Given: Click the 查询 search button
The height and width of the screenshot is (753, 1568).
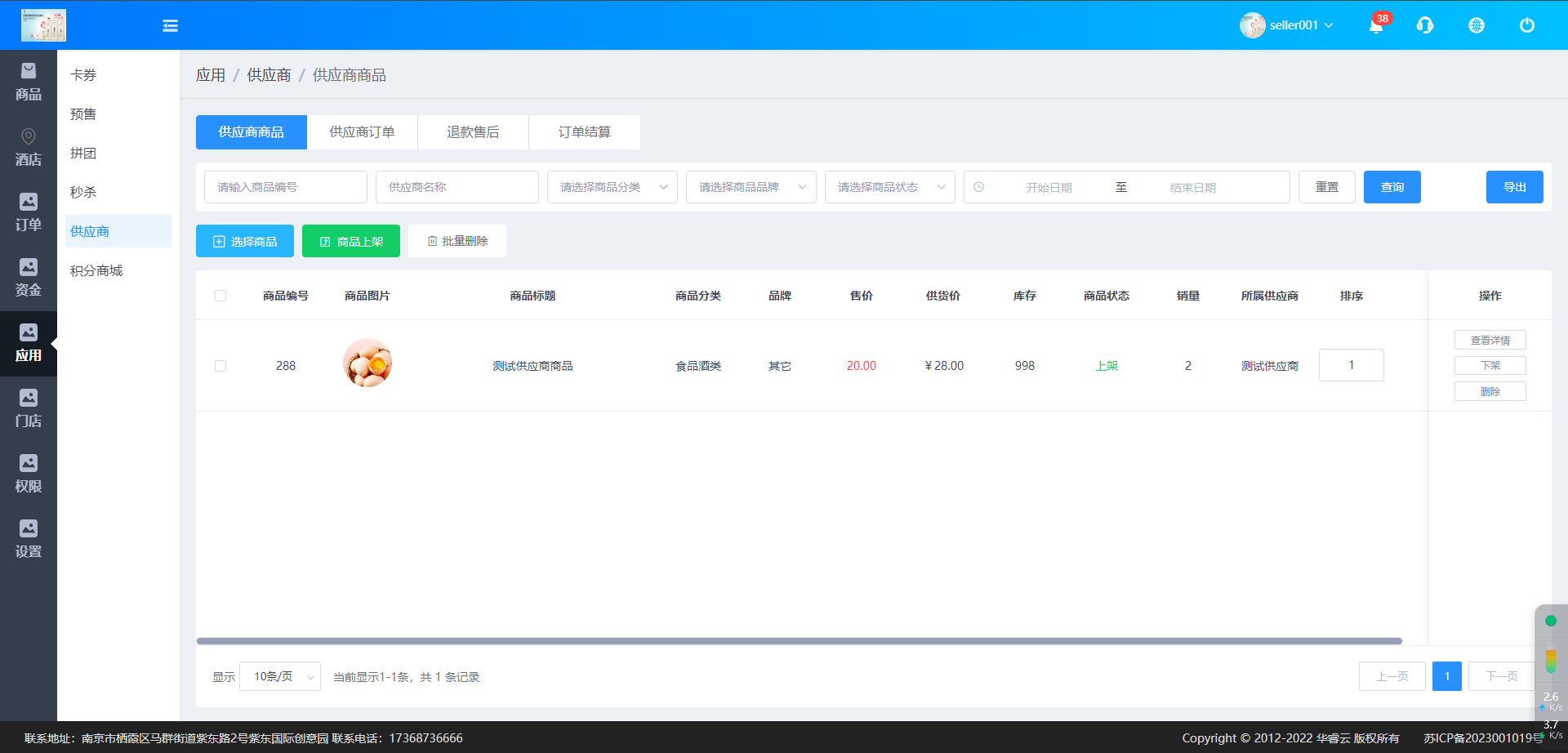Looking at the screenshot, I should 1392,187.
